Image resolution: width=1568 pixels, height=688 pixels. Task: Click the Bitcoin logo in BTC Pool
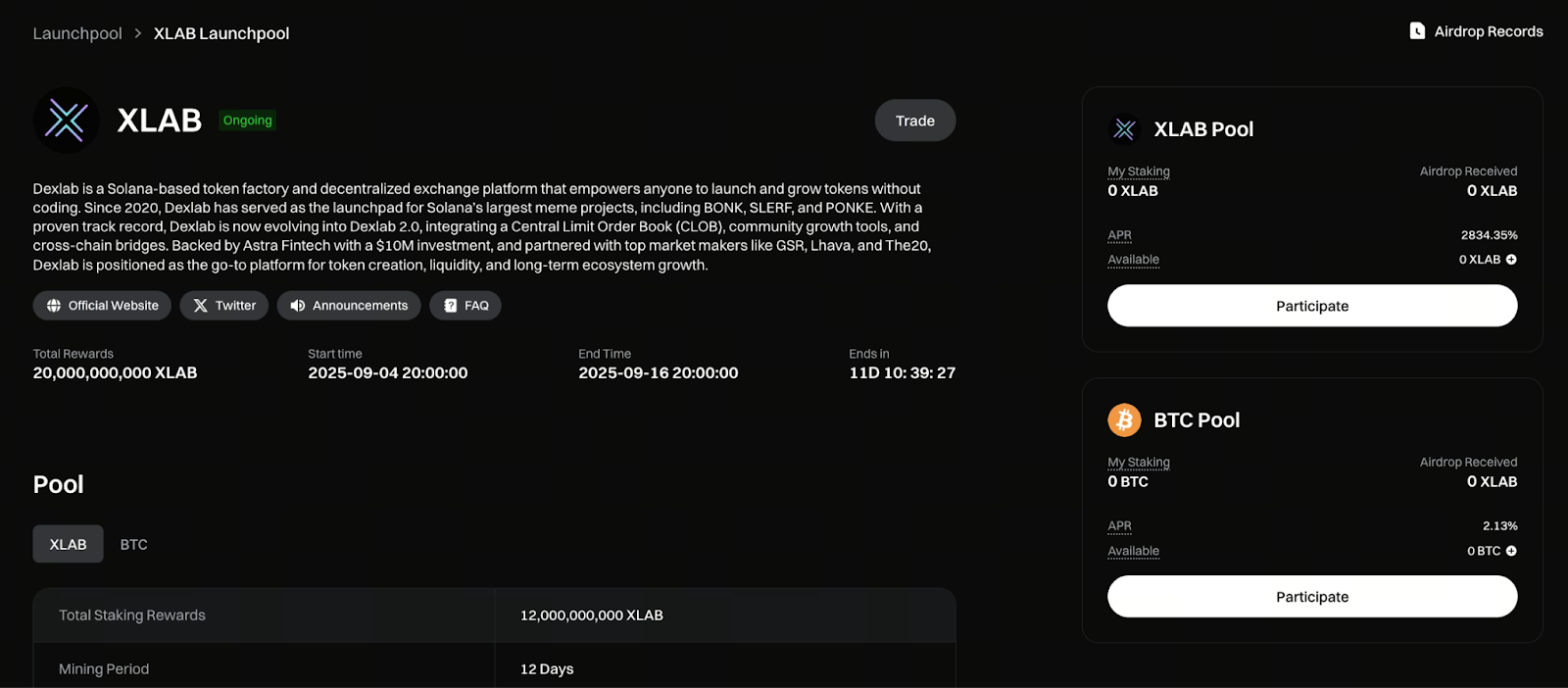(1124, 420)
